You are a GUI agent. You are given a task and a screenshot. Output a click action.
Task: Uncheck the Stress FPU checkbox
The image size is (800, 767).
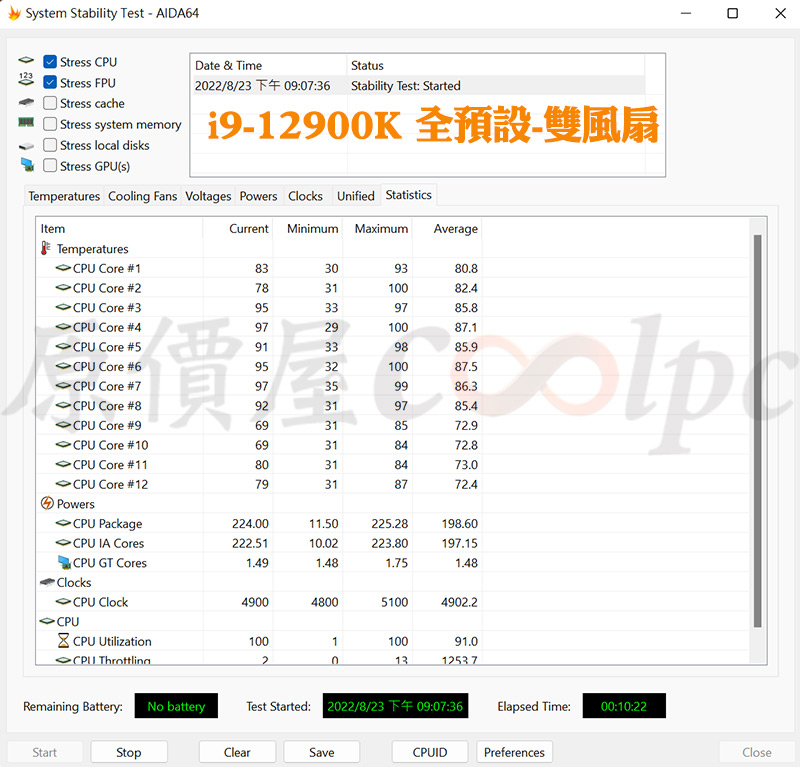[50, 82]
